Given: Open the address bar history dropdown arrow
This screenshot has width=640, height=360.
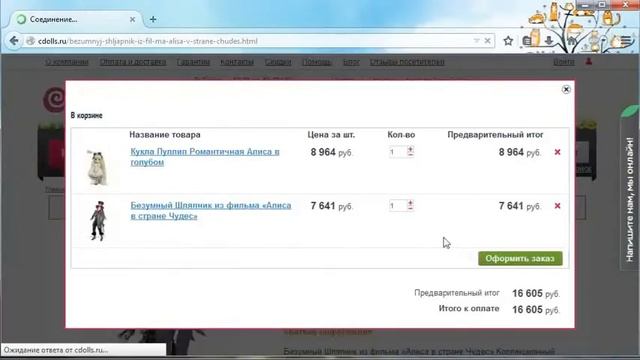Looking at the screenshot, I should [x=476, y=41].
